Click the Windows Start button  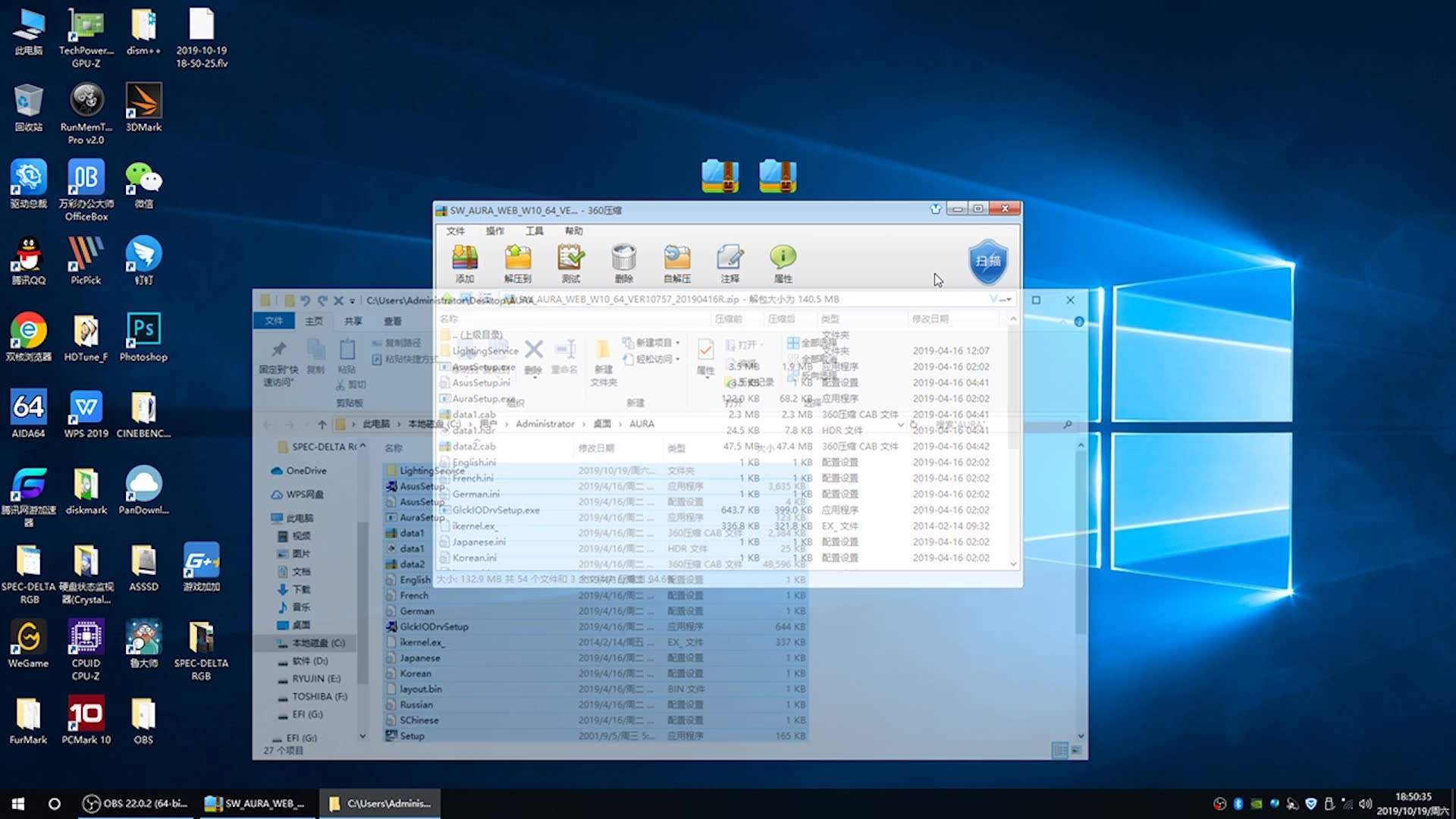coord(18,804)
